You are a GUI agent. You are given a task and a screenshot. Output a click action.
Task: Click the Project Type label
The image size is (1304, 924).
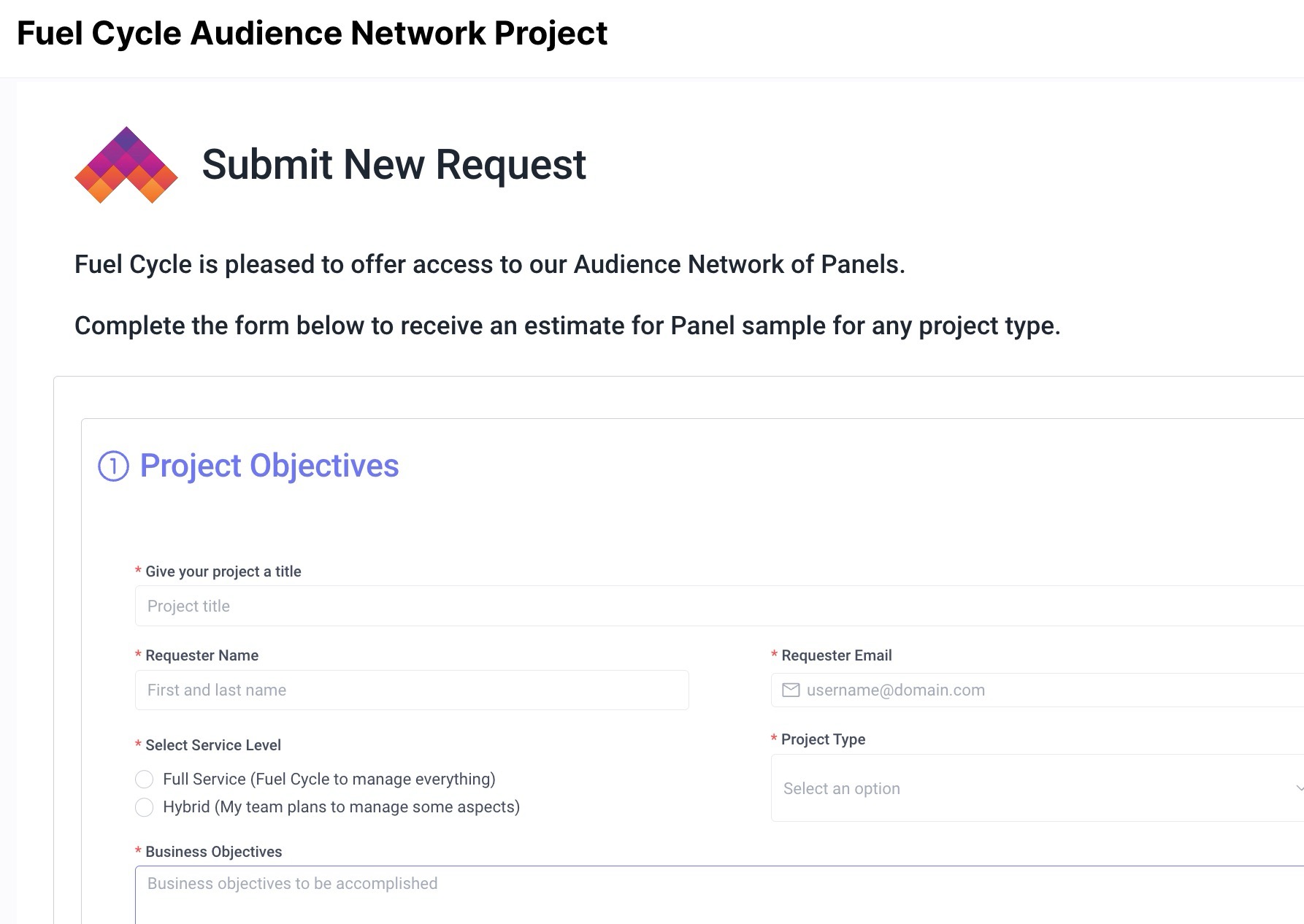tap(823, 739)
